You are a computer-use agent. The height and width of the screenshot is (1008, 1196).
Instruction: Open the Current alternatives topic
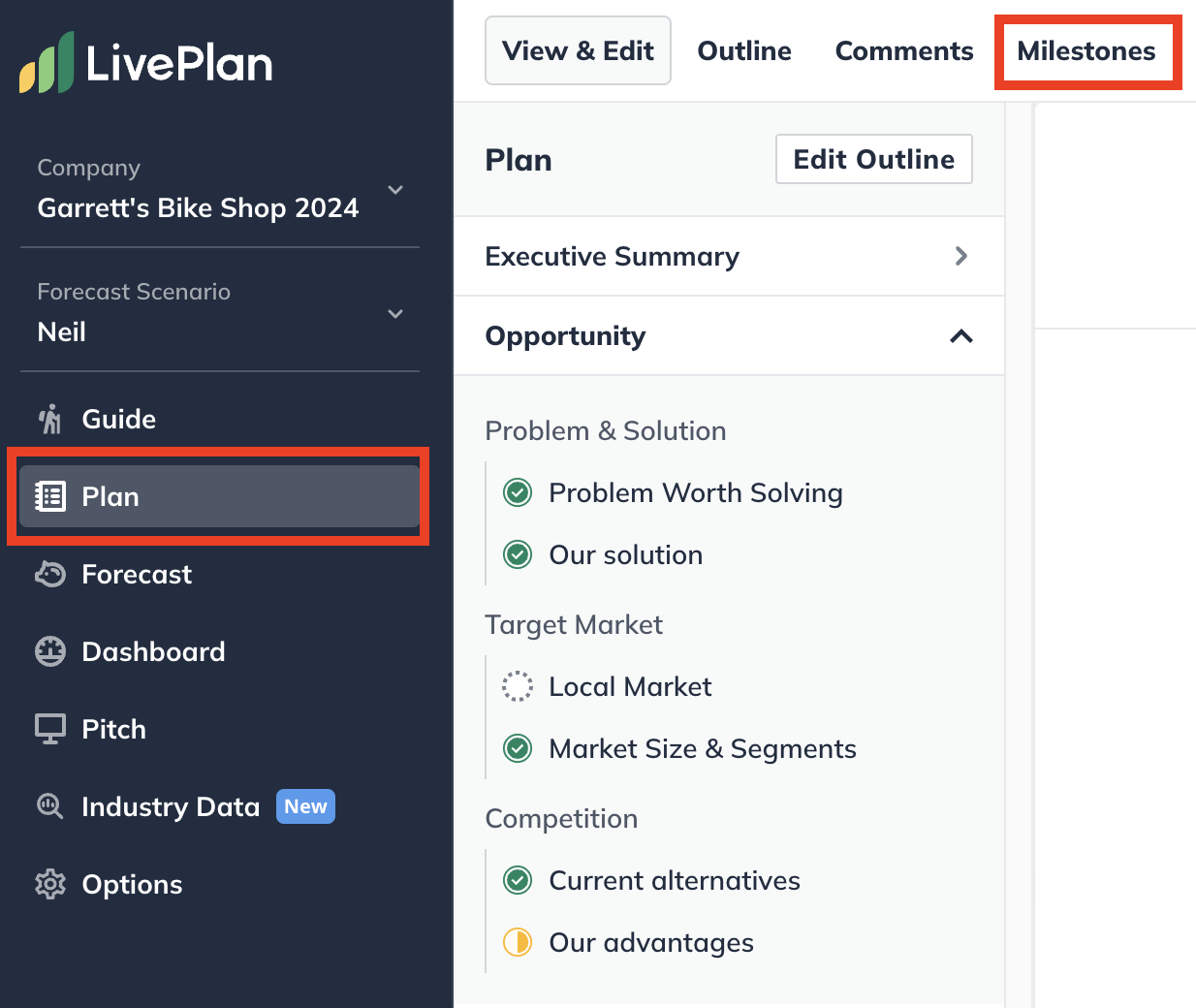coord(675,880)
